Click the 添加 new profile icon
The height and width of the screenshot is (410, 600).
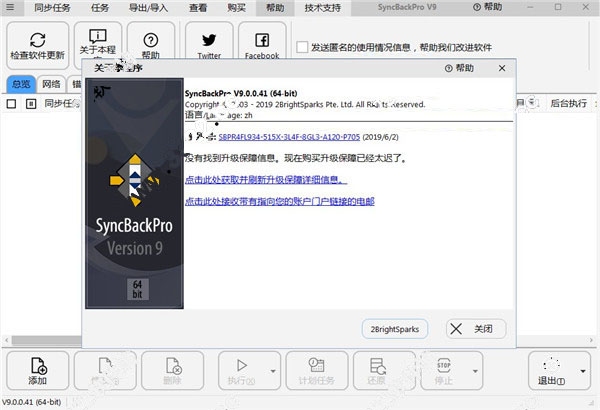39,366
